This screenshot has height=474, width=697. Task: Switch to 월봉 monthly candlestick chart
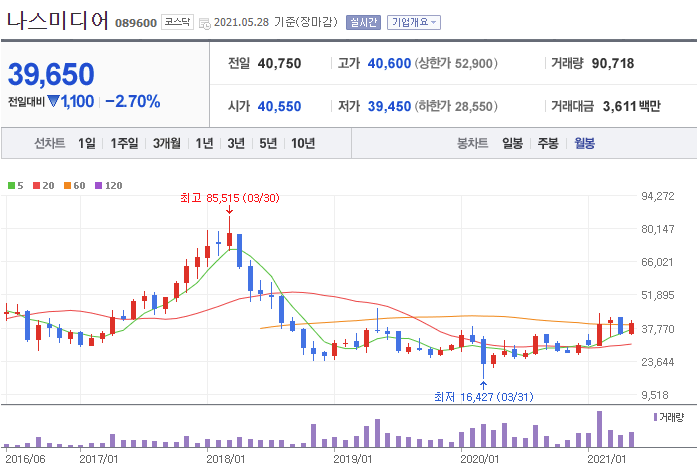coord(584,143)
